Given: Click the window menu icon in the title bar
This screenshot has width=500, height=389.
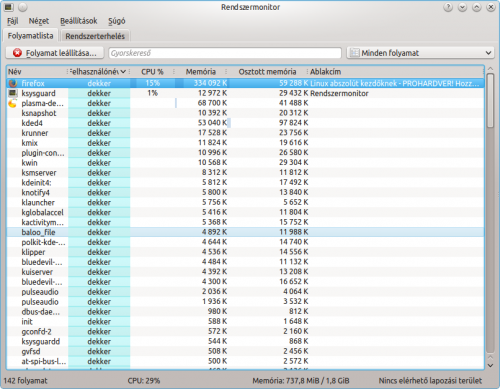Looking at the screenshot, I should [8, 7].
